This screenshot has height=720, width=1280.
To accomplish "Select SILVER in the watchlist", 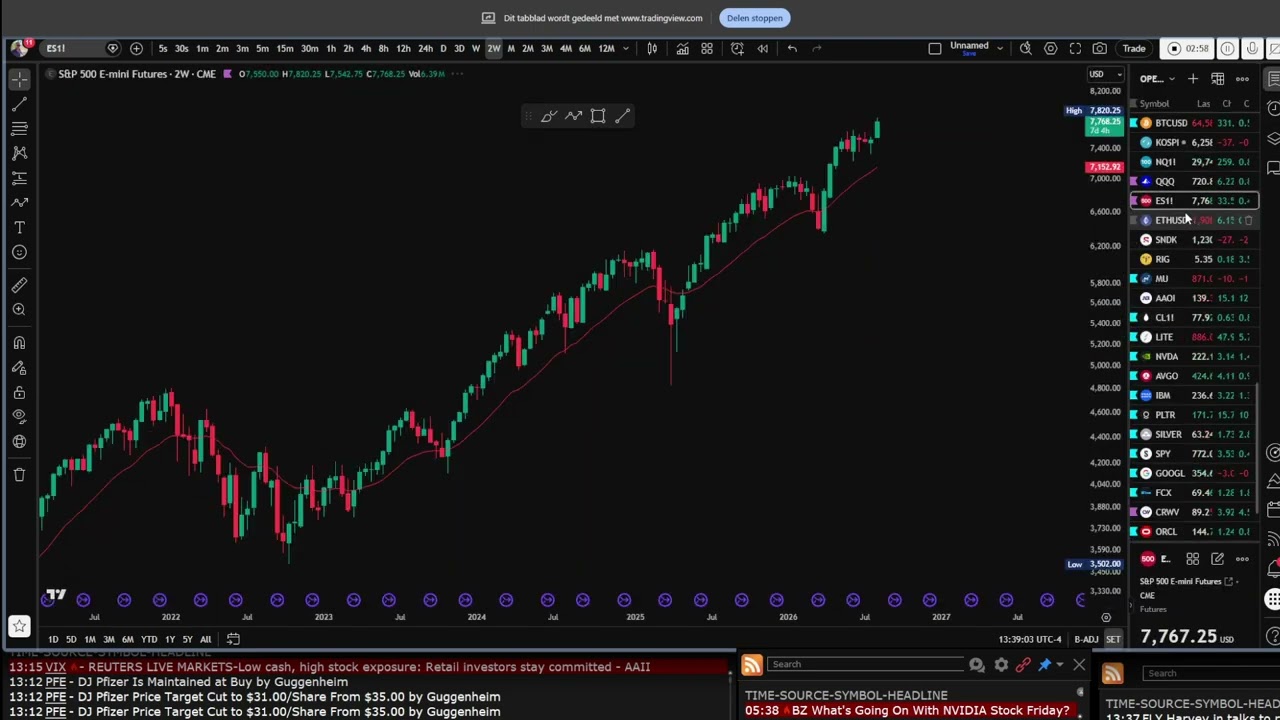I will pyautogui.click(x=1193, y=434).
